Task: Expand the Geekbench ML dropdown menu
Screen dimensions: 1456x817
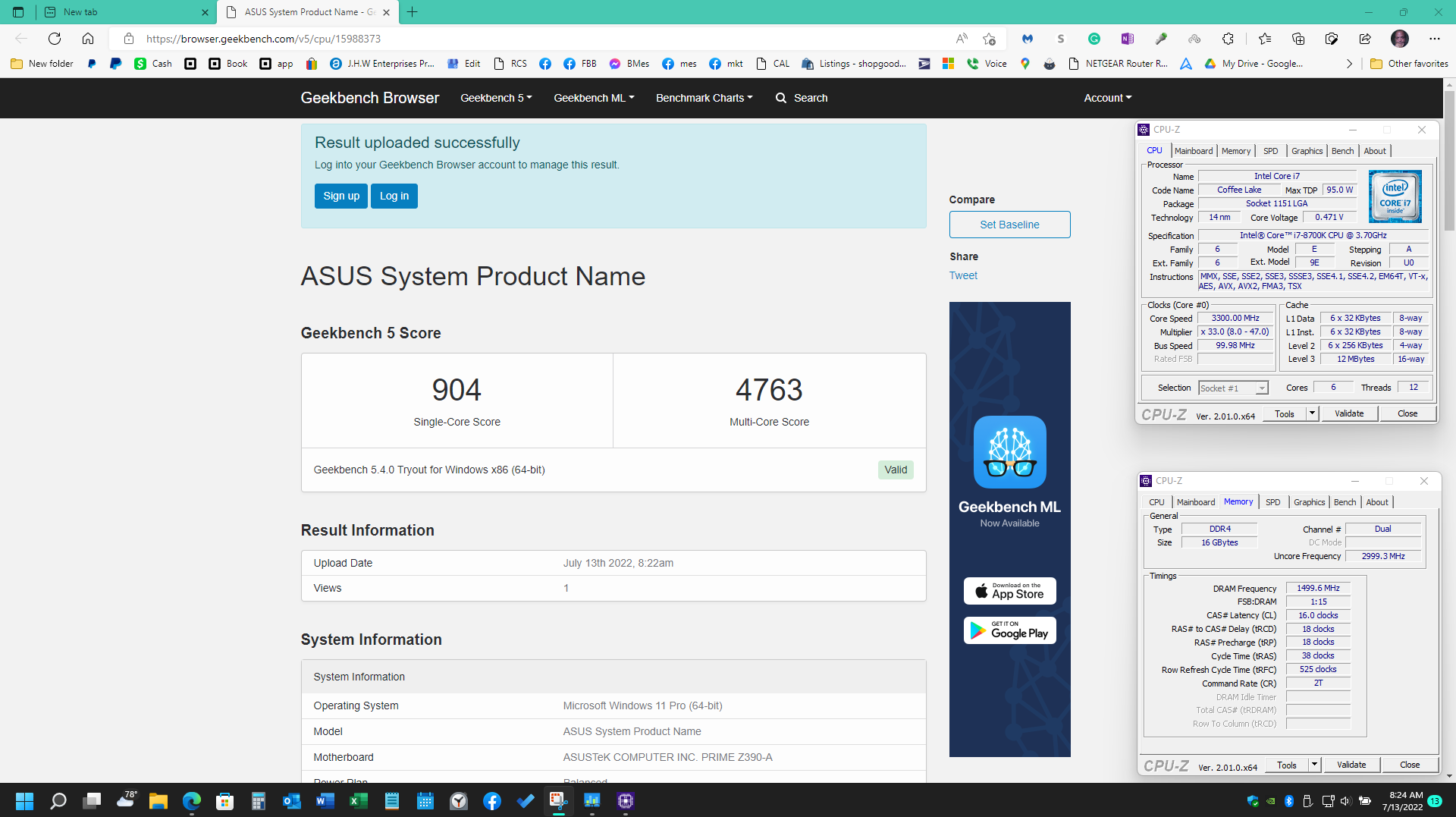Action: tap(594, 98)
